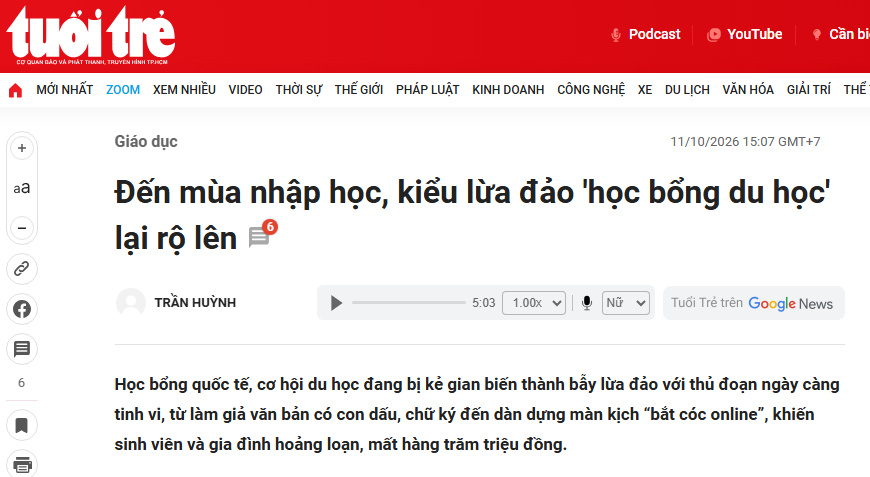
Task: Decrease font size with minus button
Action: pos(22,228)
